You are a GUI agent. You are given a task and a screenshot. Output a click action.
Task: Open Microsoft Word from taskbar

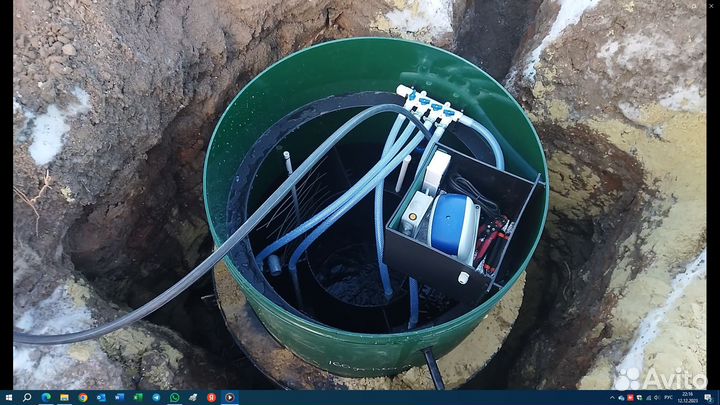coord(119,397)
